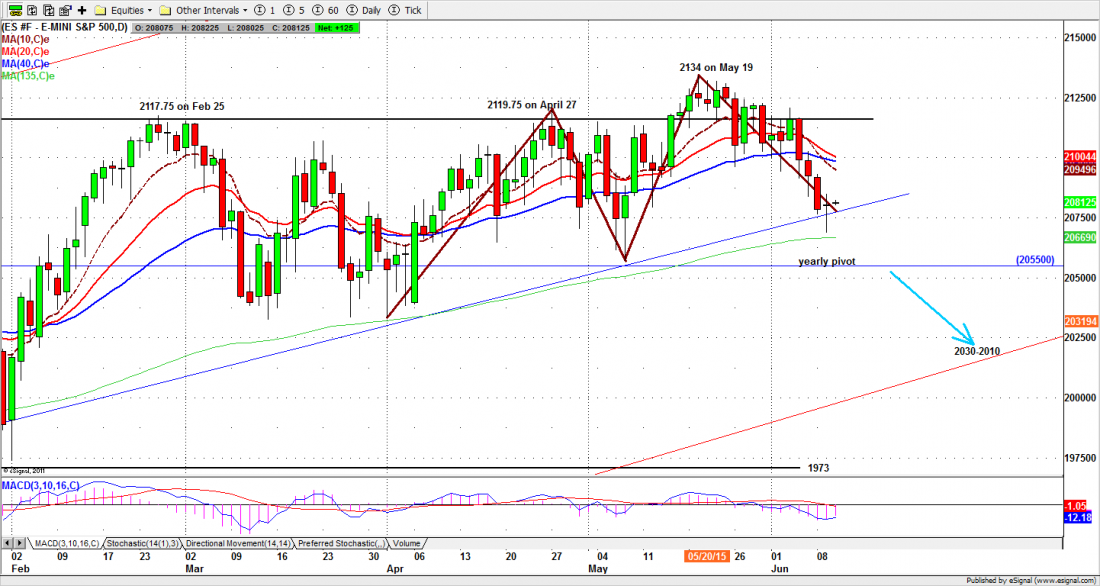The image size is (1100, 586).
Task: Click the black plus icon in toolbar
Action: coord(82,9)
